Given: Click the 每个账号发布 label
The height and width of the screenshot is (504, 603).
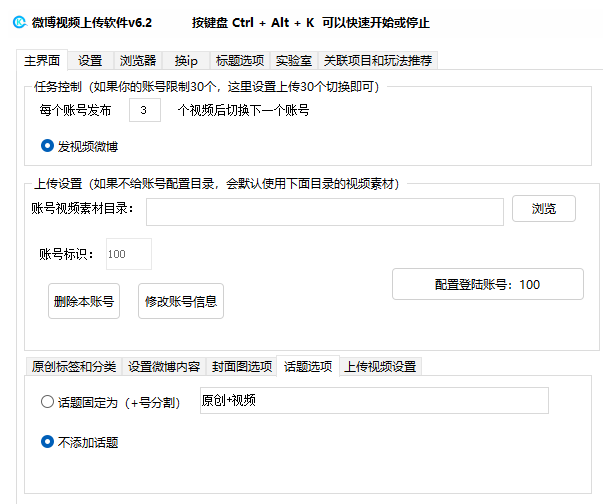Looking at the screenshot, I should coord(75,110).
